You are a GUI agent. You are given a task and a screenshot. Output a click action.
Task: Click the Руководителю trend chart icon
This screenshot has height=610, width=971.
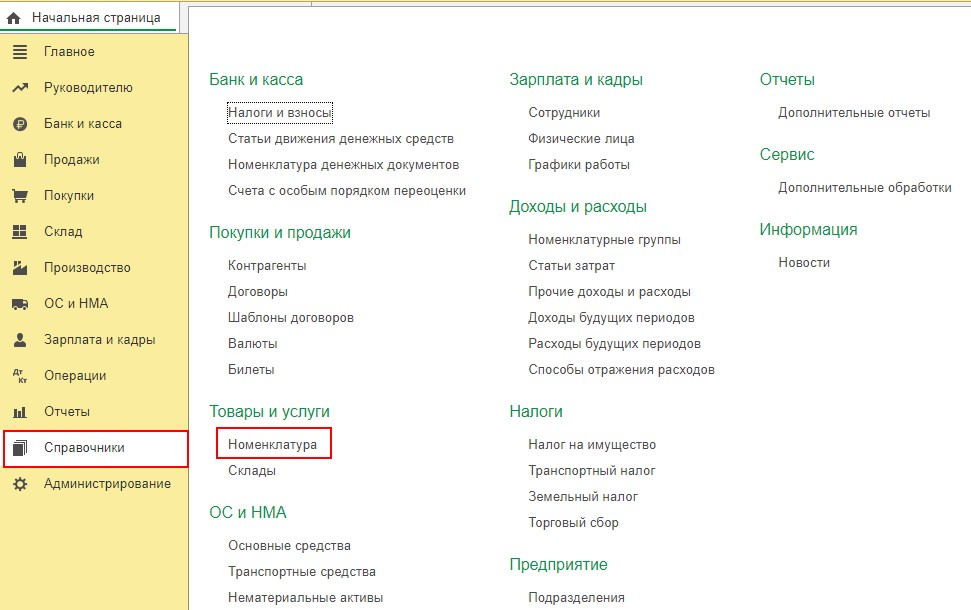(20, 88)
